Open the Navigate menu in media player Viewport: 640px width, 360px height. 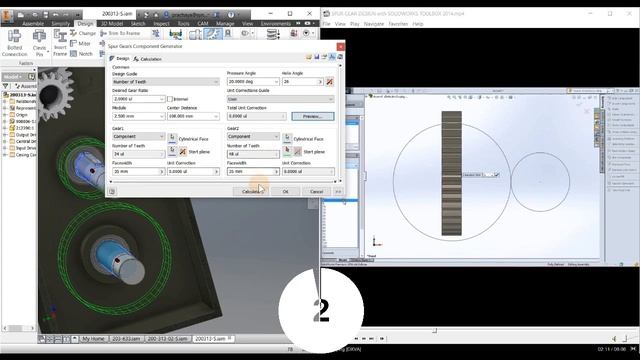373,24
